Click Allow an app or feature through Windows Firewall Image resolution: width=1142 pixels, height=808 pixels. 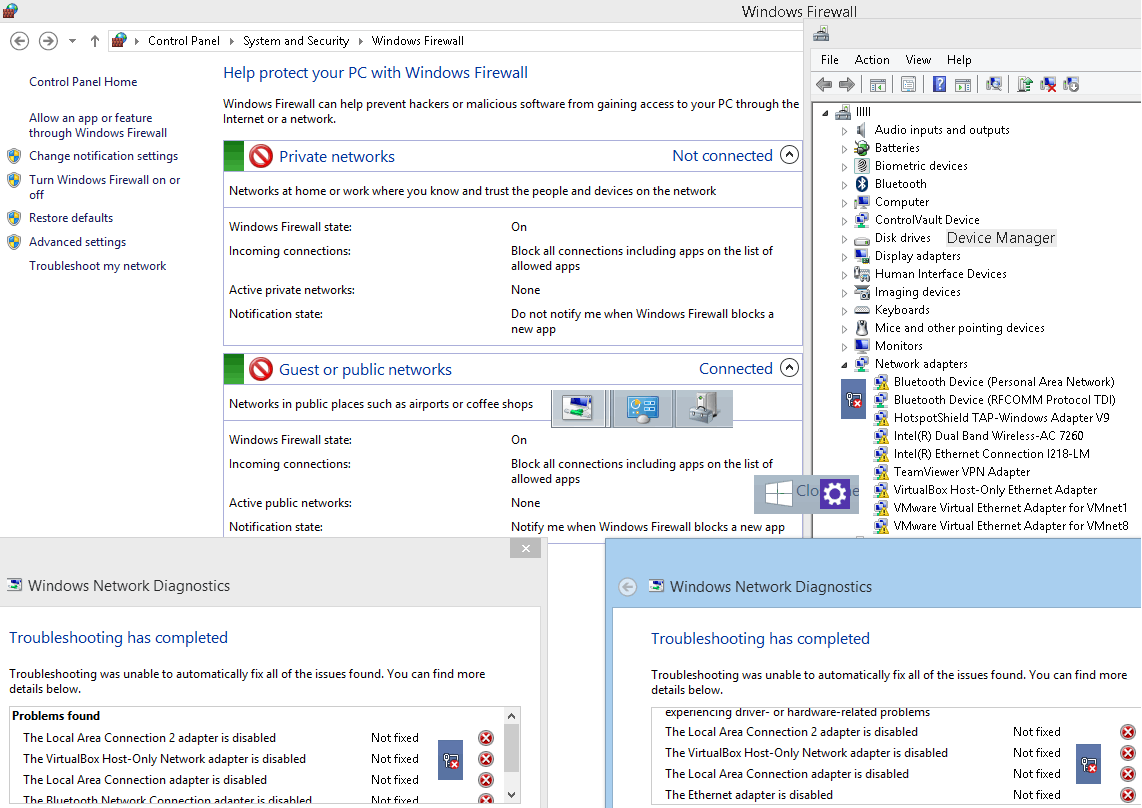tap(98, 125)
